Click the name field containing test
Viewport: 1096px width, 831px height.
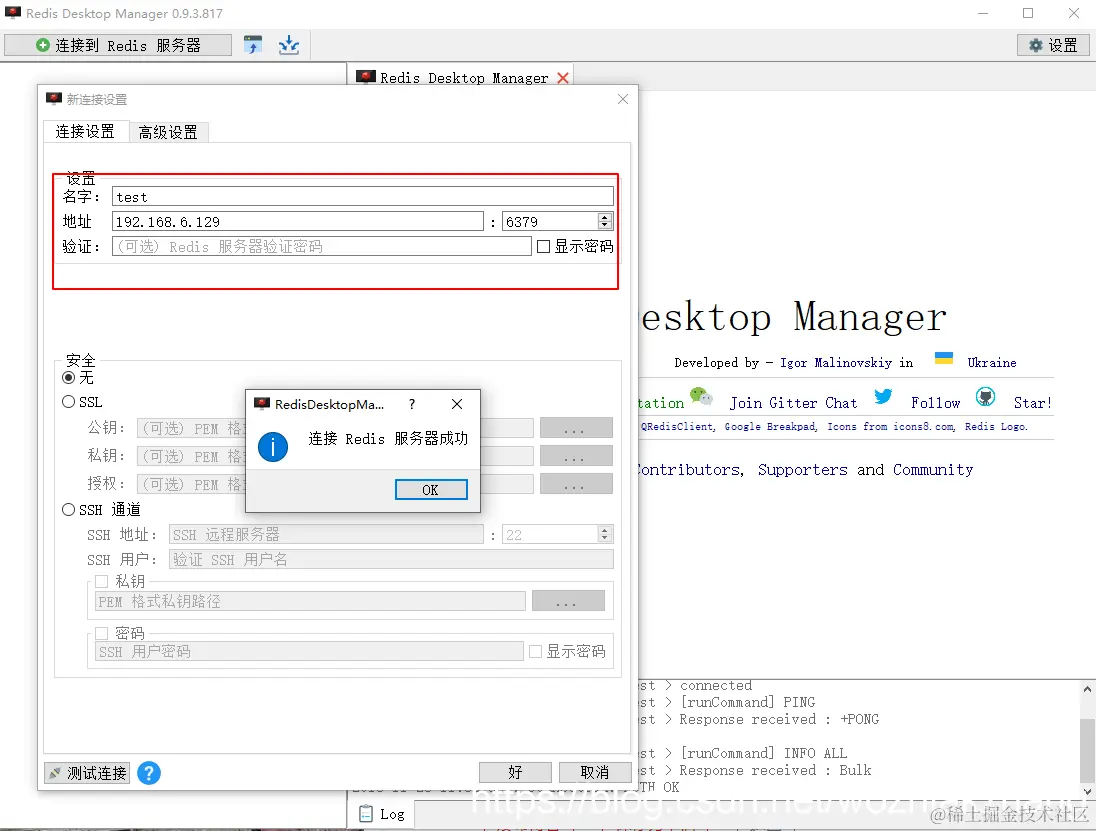363,196
